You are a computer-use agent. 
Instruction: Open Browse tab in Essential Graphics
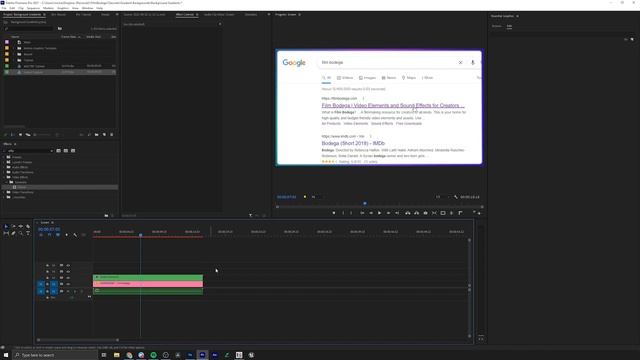pyautogui.click(x=496, y=26)
